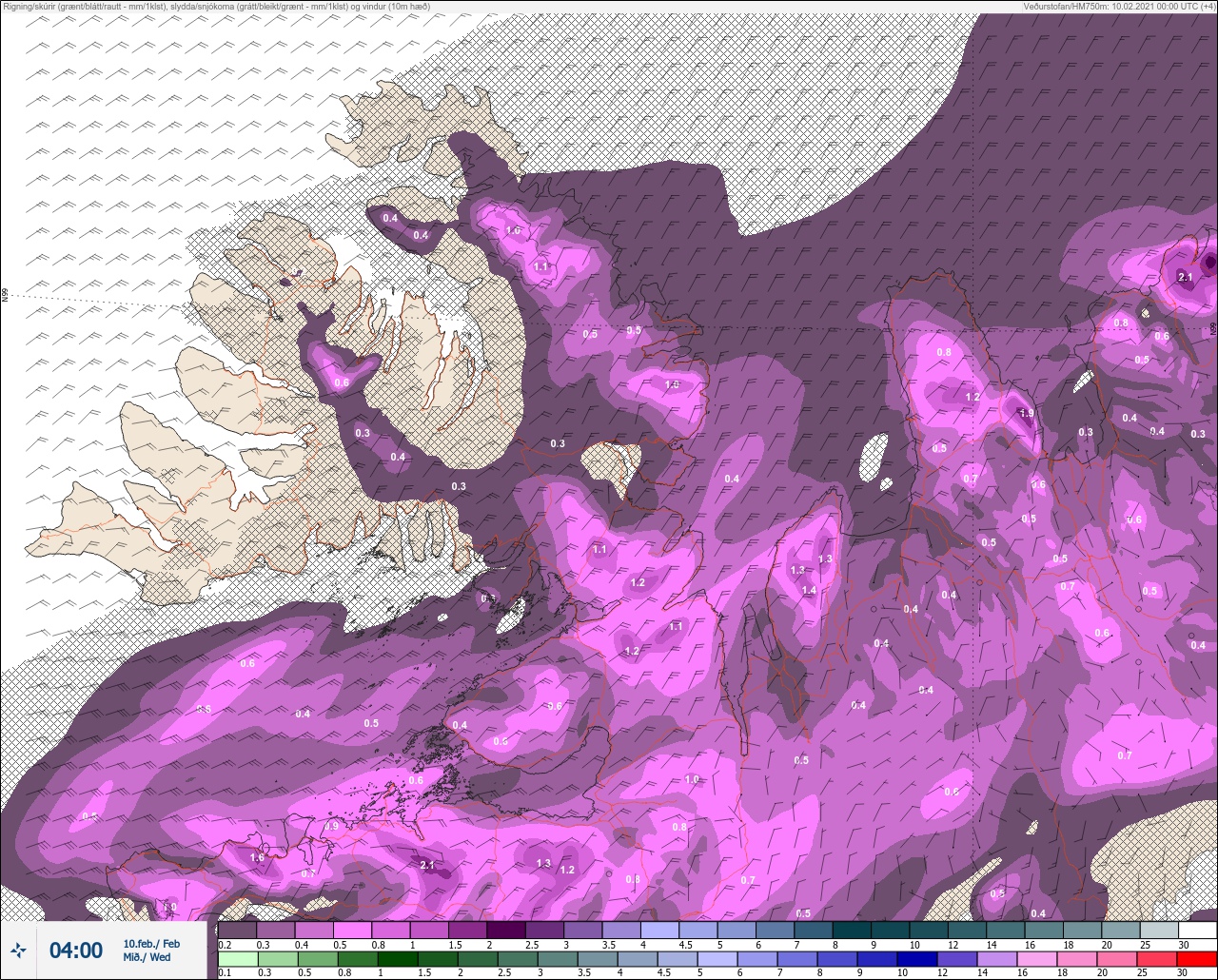The height and width of the screenshot is (980, 1218).
Task: Click the Rigning/skúrir map title text
Action: pos(216,7)
